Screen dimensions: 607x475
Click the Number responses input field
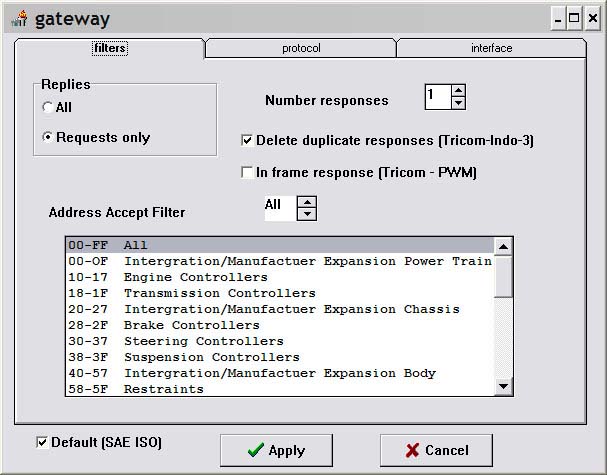[436, 97]
